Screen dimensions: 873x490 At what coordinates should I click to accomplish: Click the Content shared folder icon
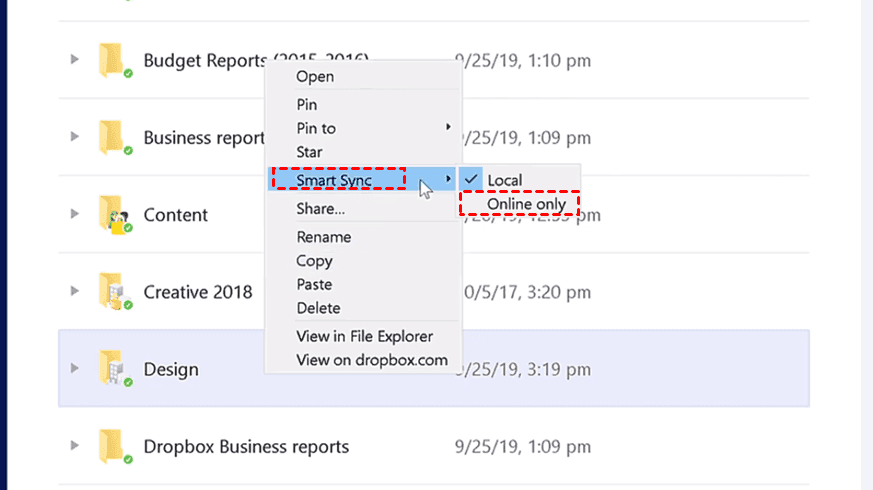pyautogui.click(x=112, y=215)
